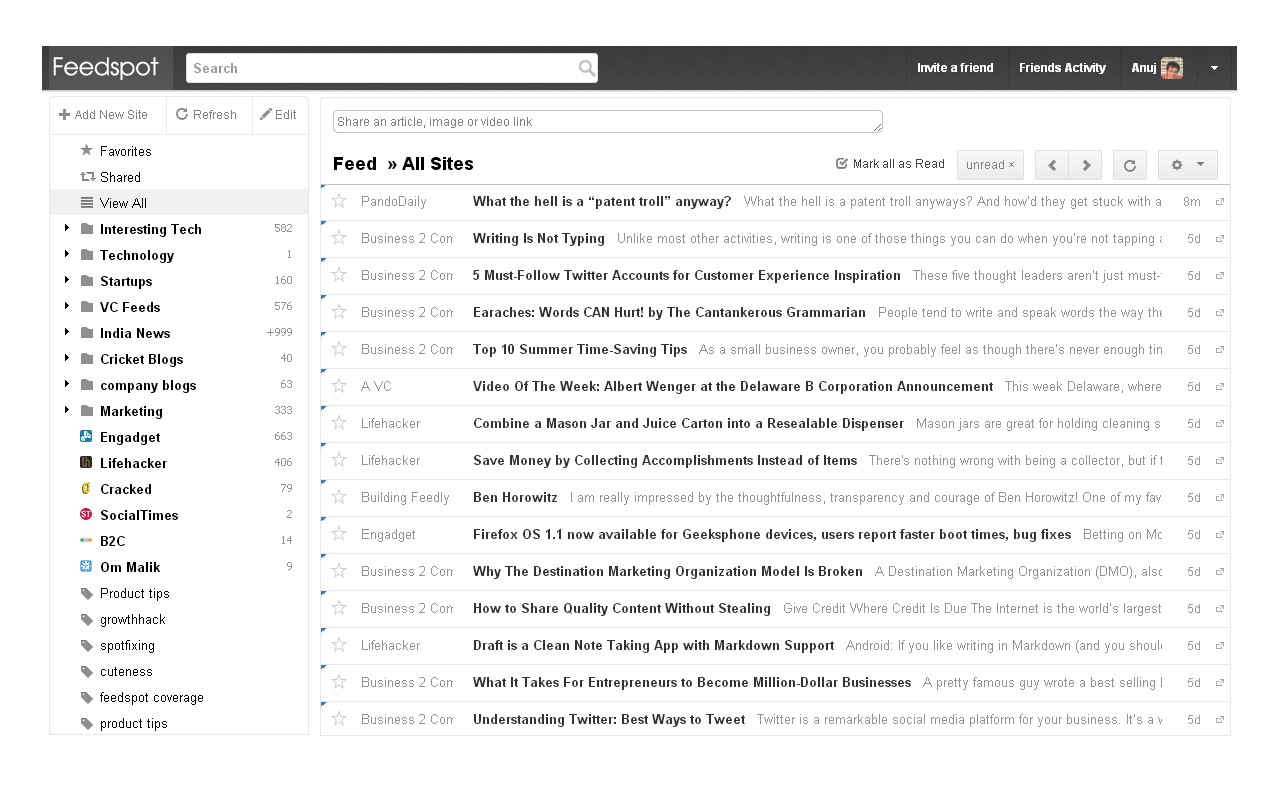This screenshot has width=1280, height=800.
Task: Star the 5 Must-Follow Twitter Accounts article
Action: click(x=339, y=275)
